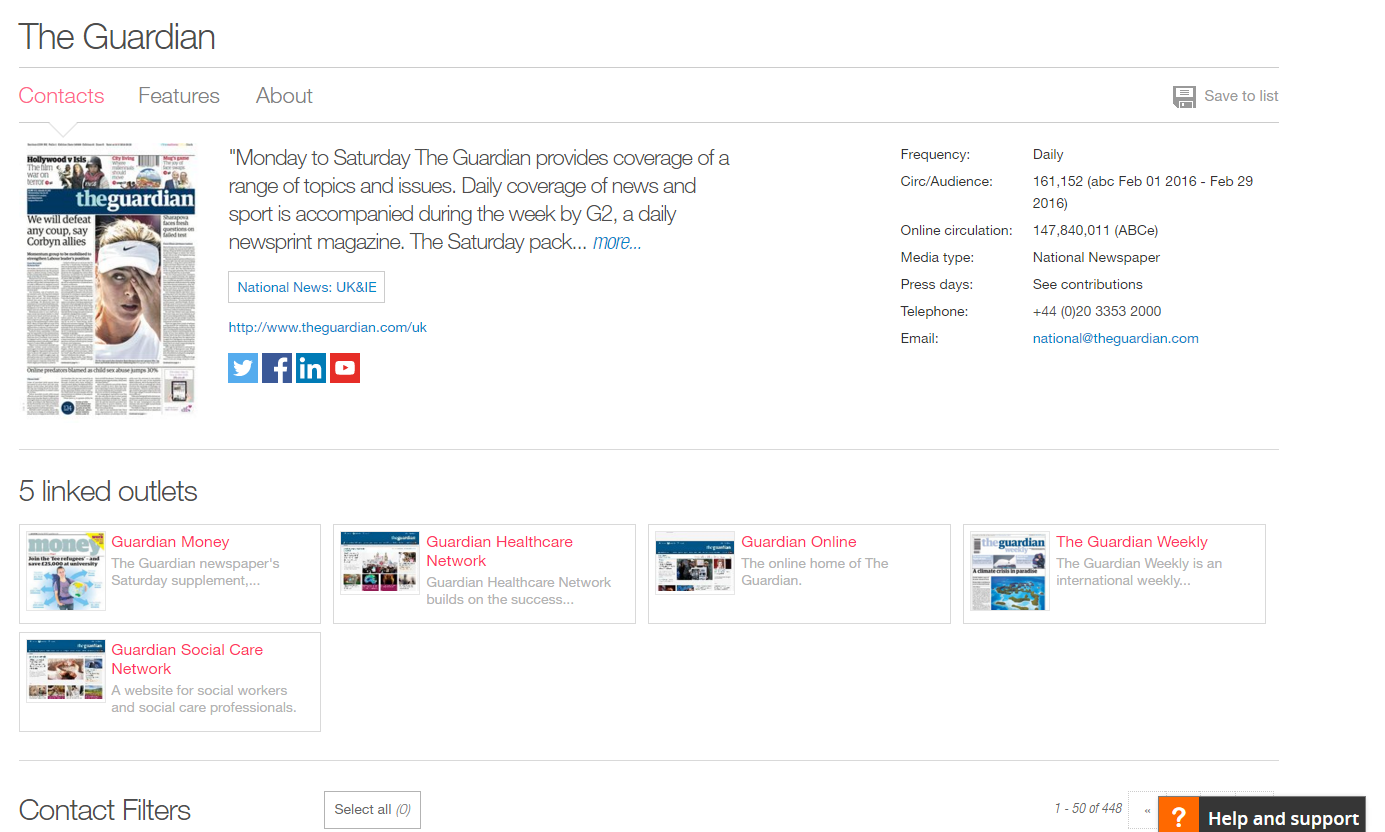1385x832 pixels.
Task: Open The Guardian Weekly outlet link
Action: (x=1132, y=542)
